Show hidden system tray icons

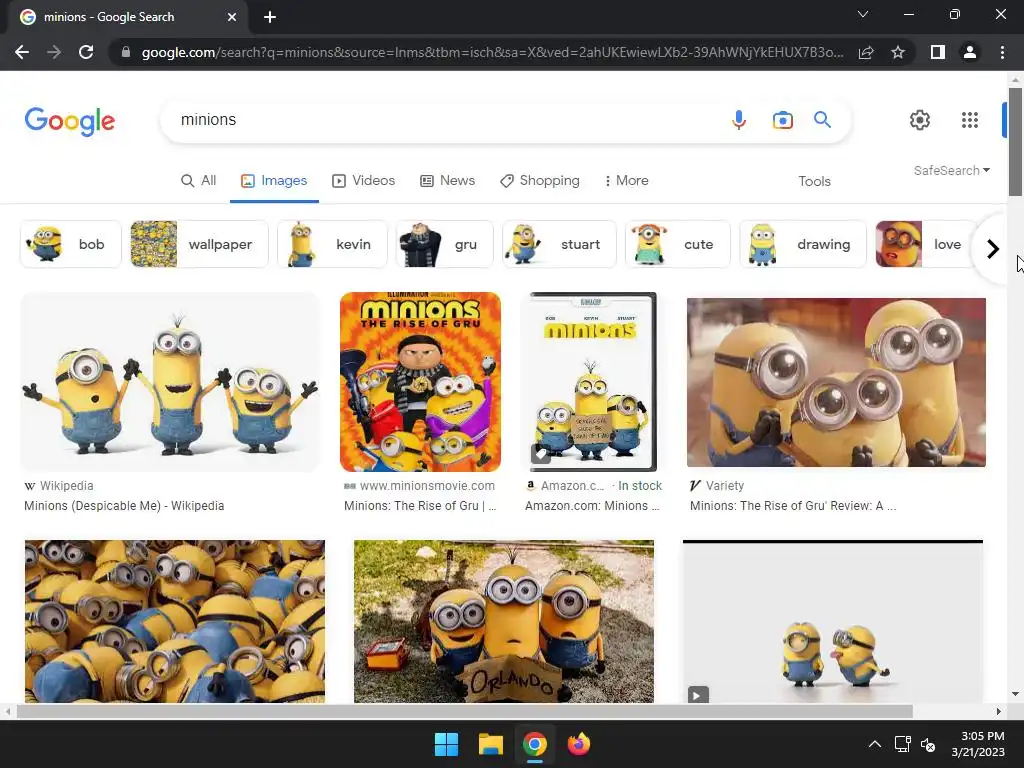(x=874, y=744)
